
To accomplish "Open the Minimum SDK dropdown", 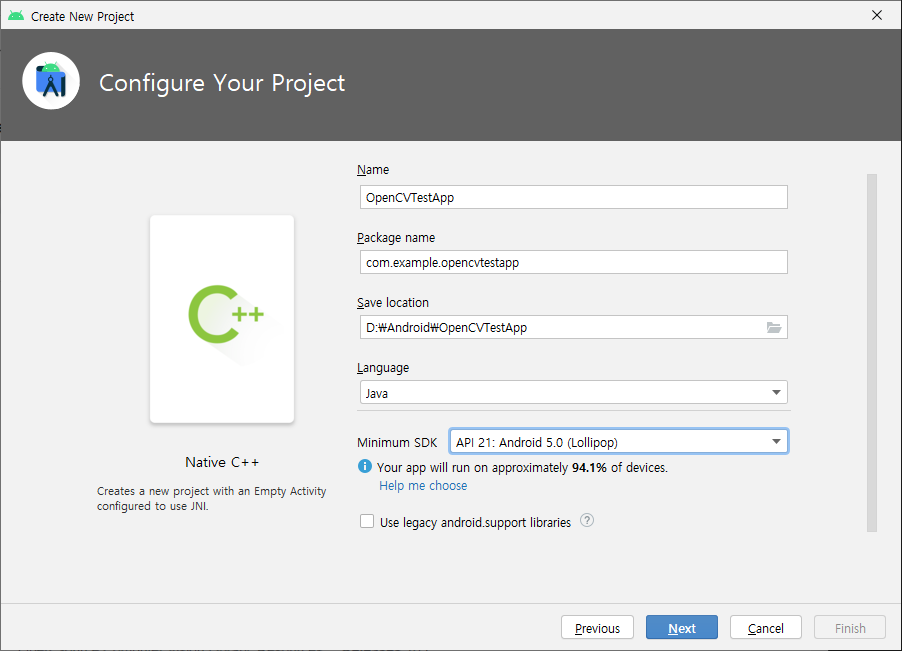I will (618, 442).
